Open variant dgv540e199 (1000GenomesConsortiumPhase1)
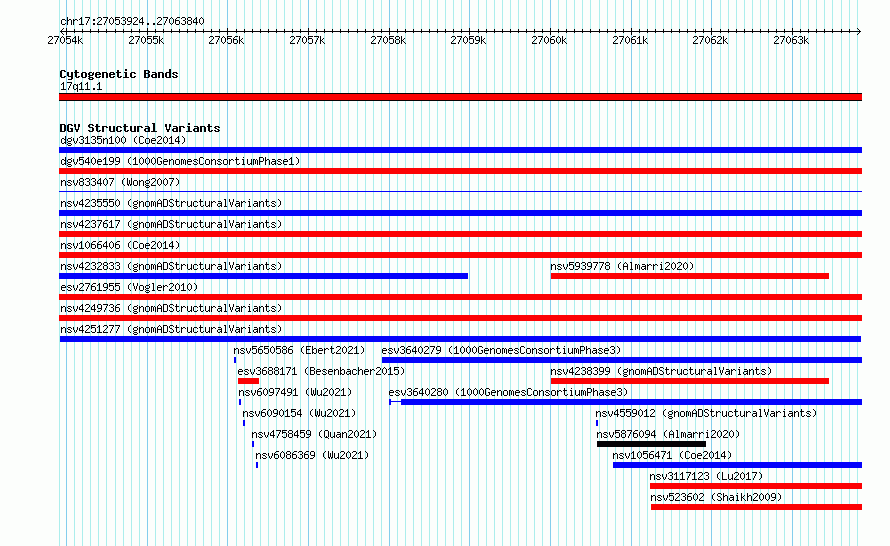The image size is (890, 546). pyautogui.click(x=180, y=161)
